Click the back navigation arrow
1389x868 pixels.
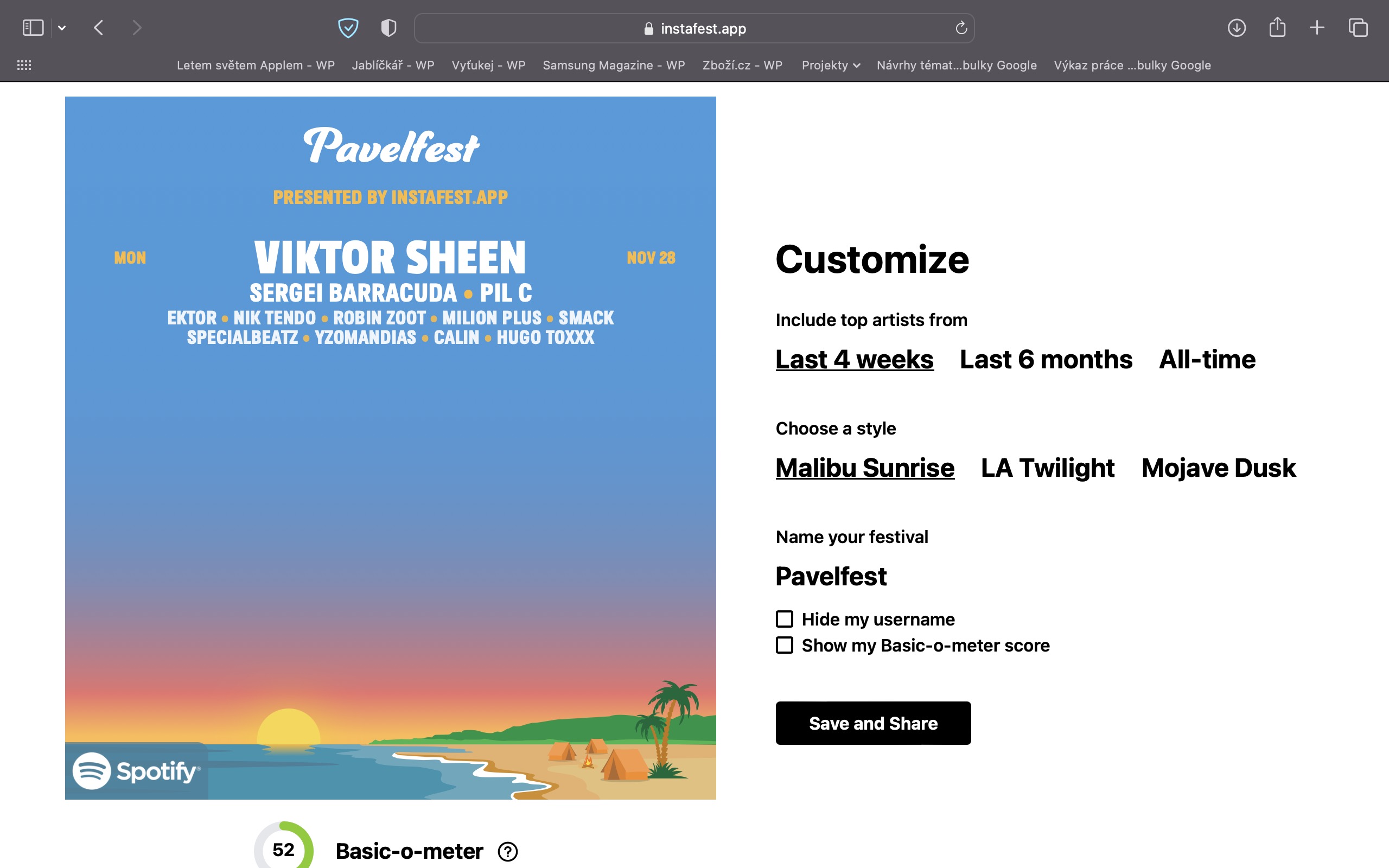pos(99,28)
